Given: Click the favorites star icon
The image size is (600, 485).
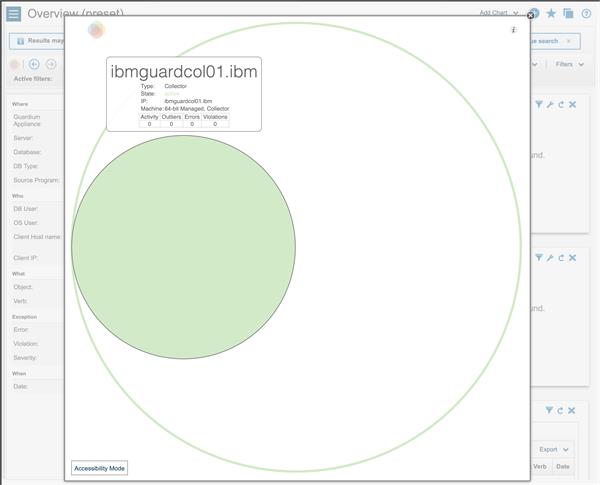Looking at the screenshot, I should 551,14.
